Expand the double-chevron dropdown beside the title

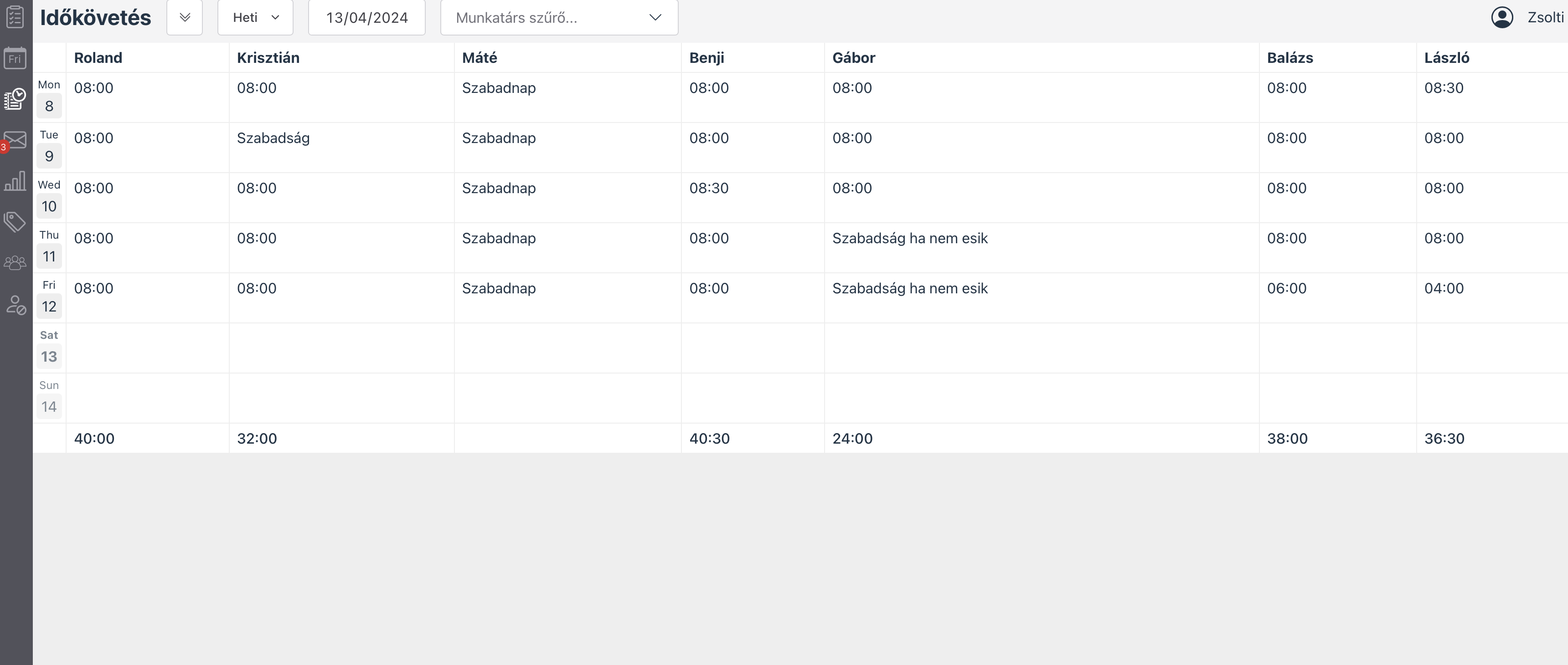pos(185,18)
